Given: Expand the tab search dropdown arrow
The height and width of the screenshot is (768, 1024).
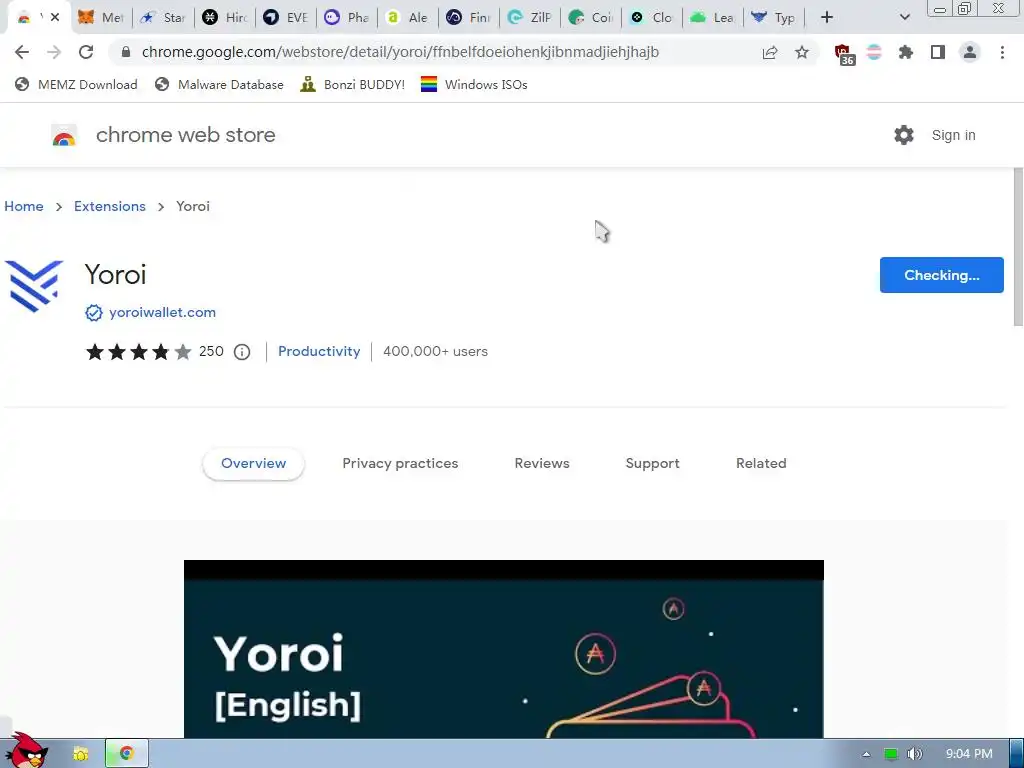Looking at the screenshot, I should point(904,18).
